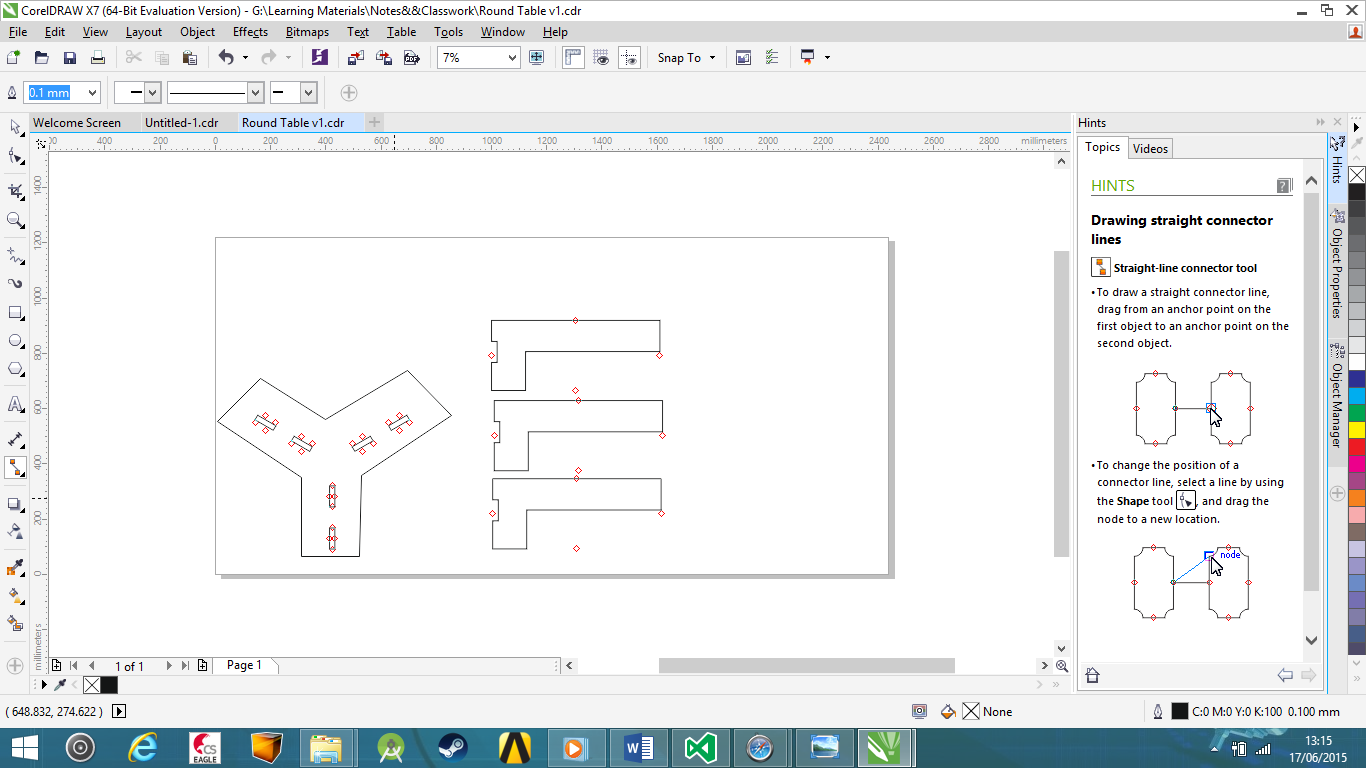
Task: Open the Object Properties docker tab
Action: tap(1337, 264)
